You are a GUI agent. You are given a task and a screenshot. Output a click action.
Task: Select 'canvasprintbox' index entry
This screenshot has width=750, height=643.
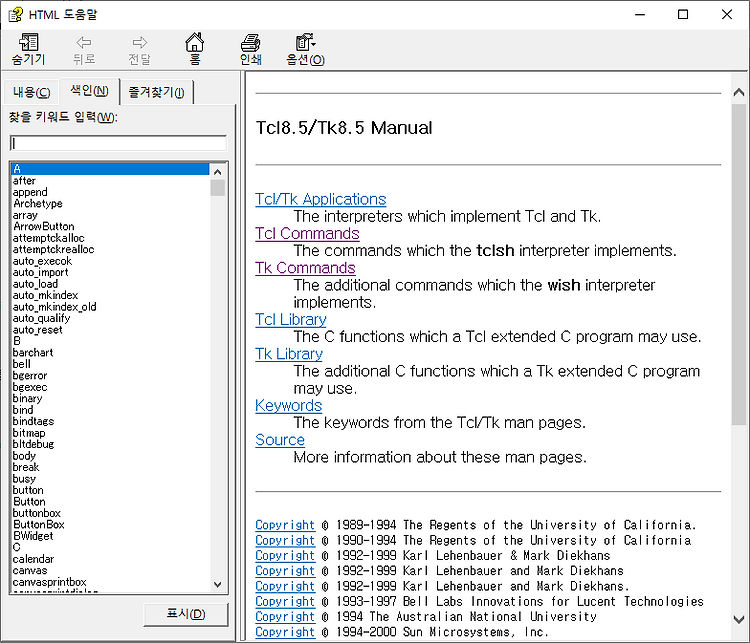click(x=49, y=582)
